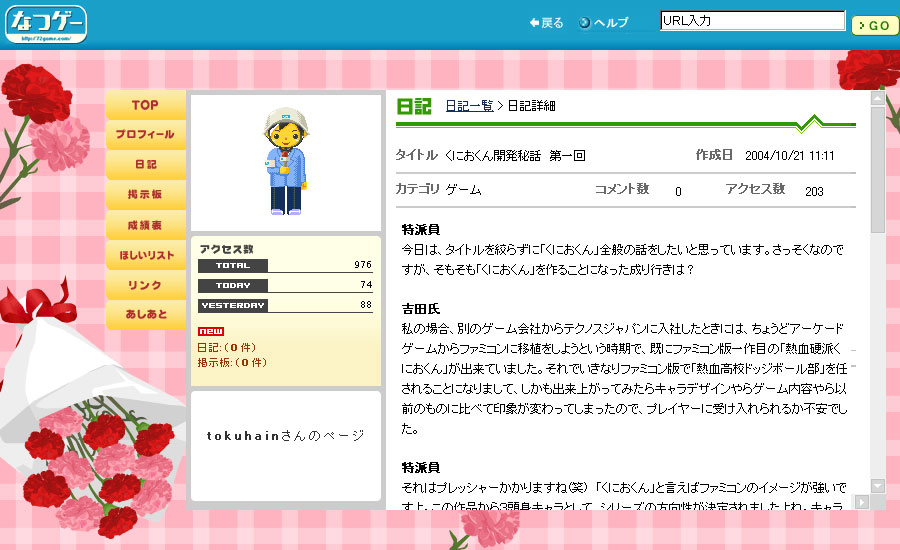Click the red new badge icon
Screen dimensions: 900x550
pos(210,332)
